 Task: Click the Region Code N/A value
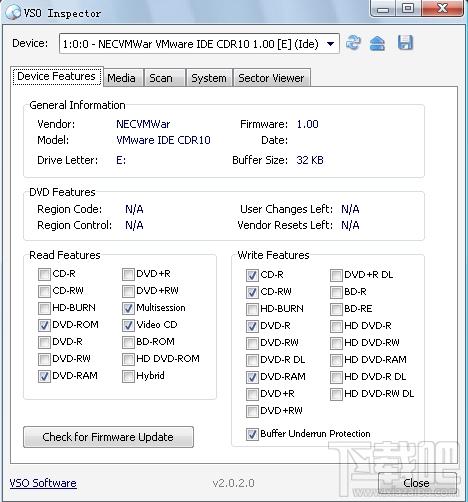point(134,209)
